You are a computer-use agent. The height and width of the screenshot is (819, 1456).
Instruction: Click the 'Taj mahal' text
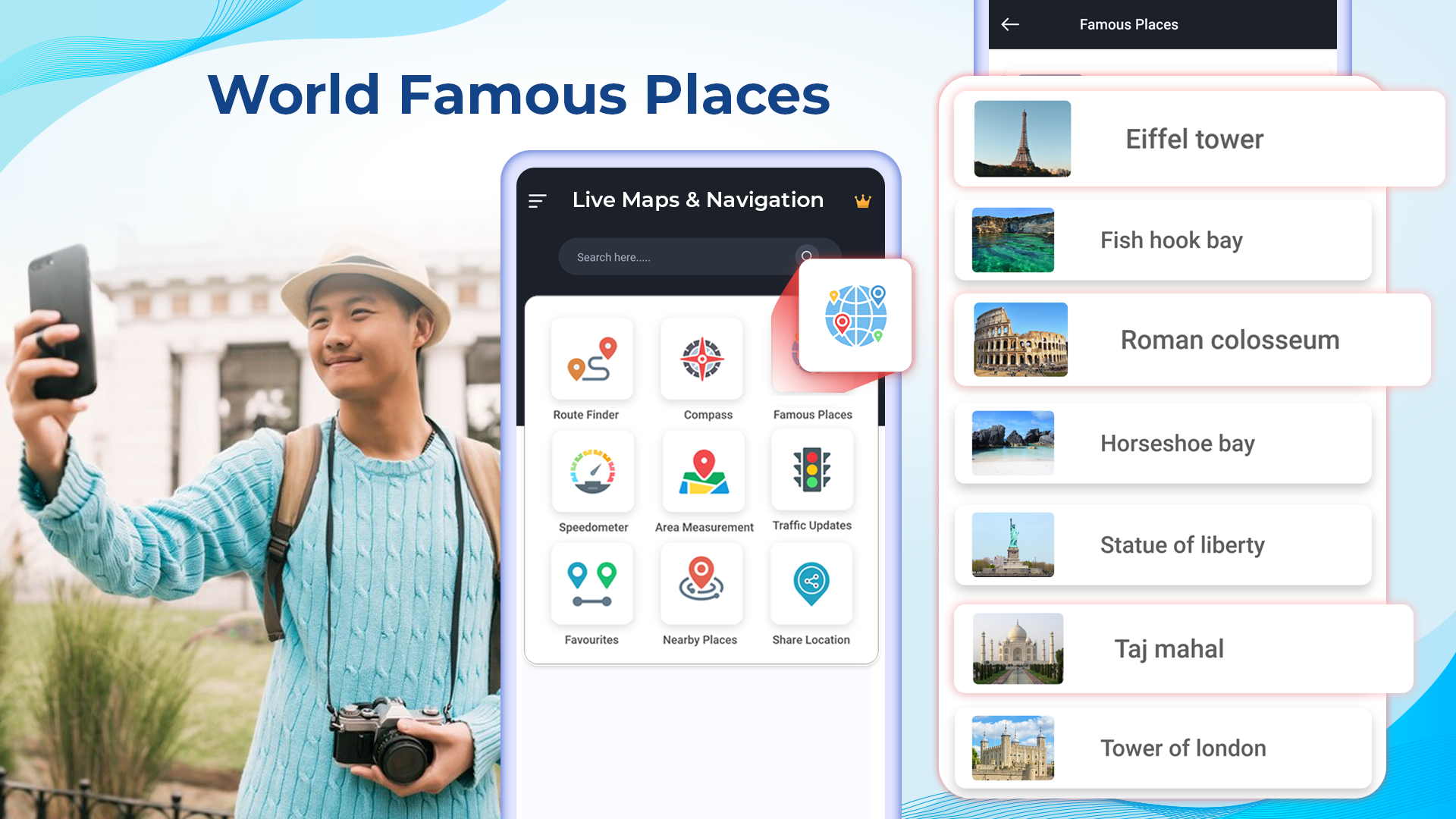pyautogui.click(x=1169, y=649)
